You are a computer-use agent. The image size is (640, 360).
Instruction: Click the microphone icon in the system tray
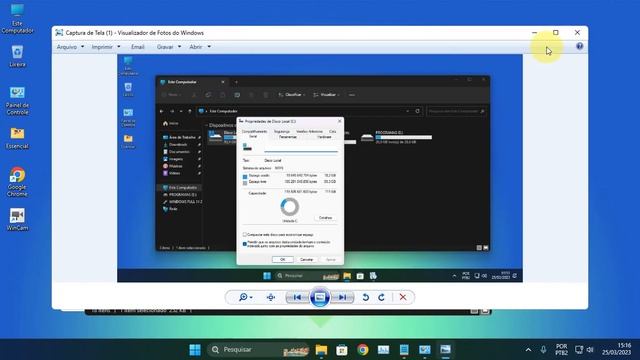[x=543, y=350]
